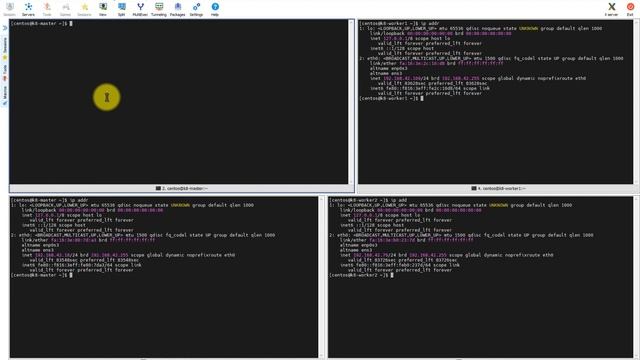Open the Games toolbar button
This screenshot has width=640, height=360.
pyautogui.click(x=65, y=9)
